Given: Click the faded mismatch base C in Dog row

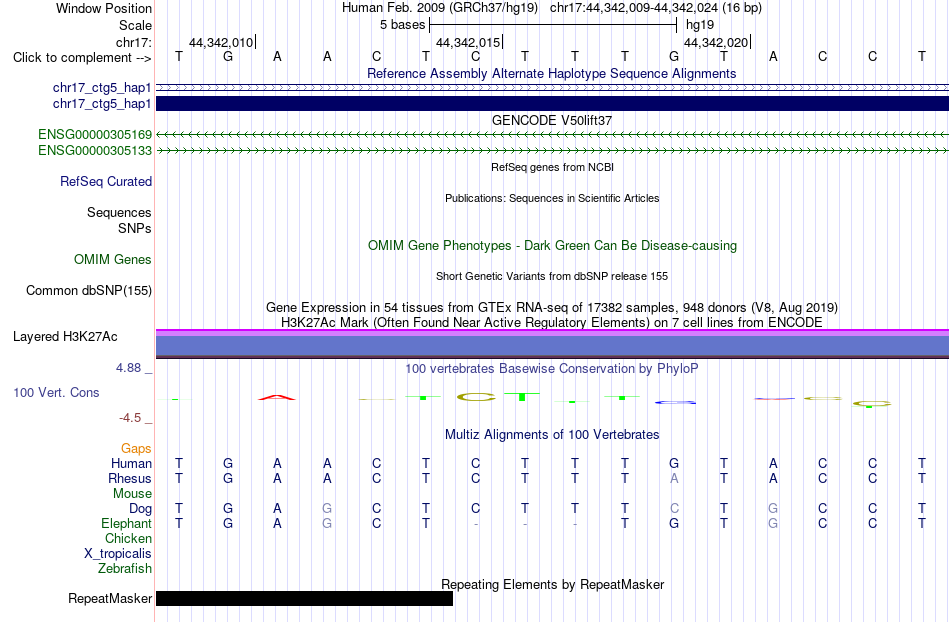Looking at the screenshot, I should (674, 509).
